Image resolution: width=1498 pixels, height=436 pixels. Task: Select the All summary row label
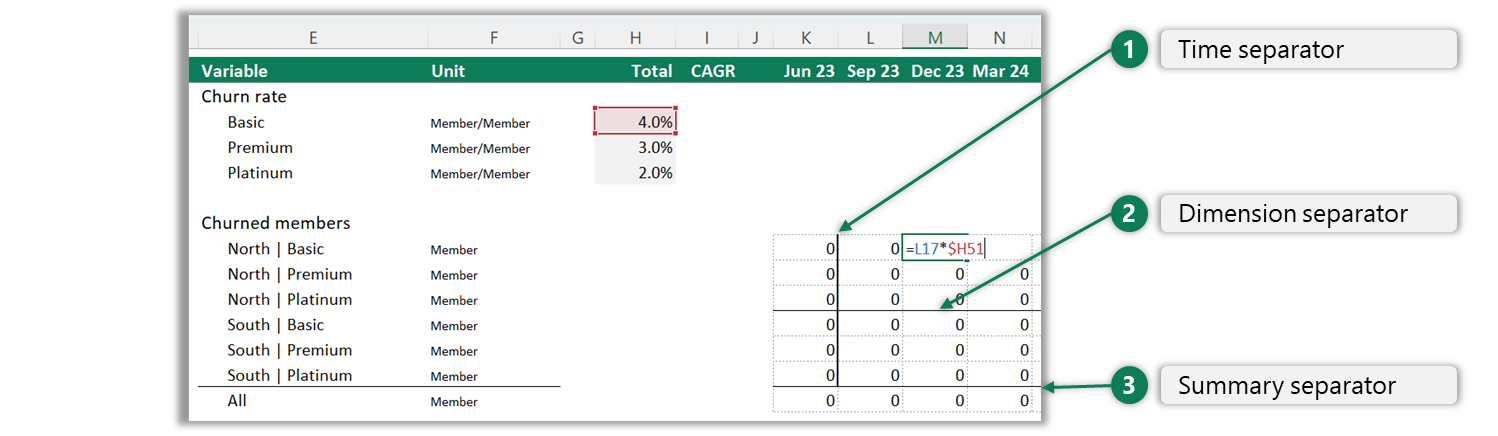[237, 401]
